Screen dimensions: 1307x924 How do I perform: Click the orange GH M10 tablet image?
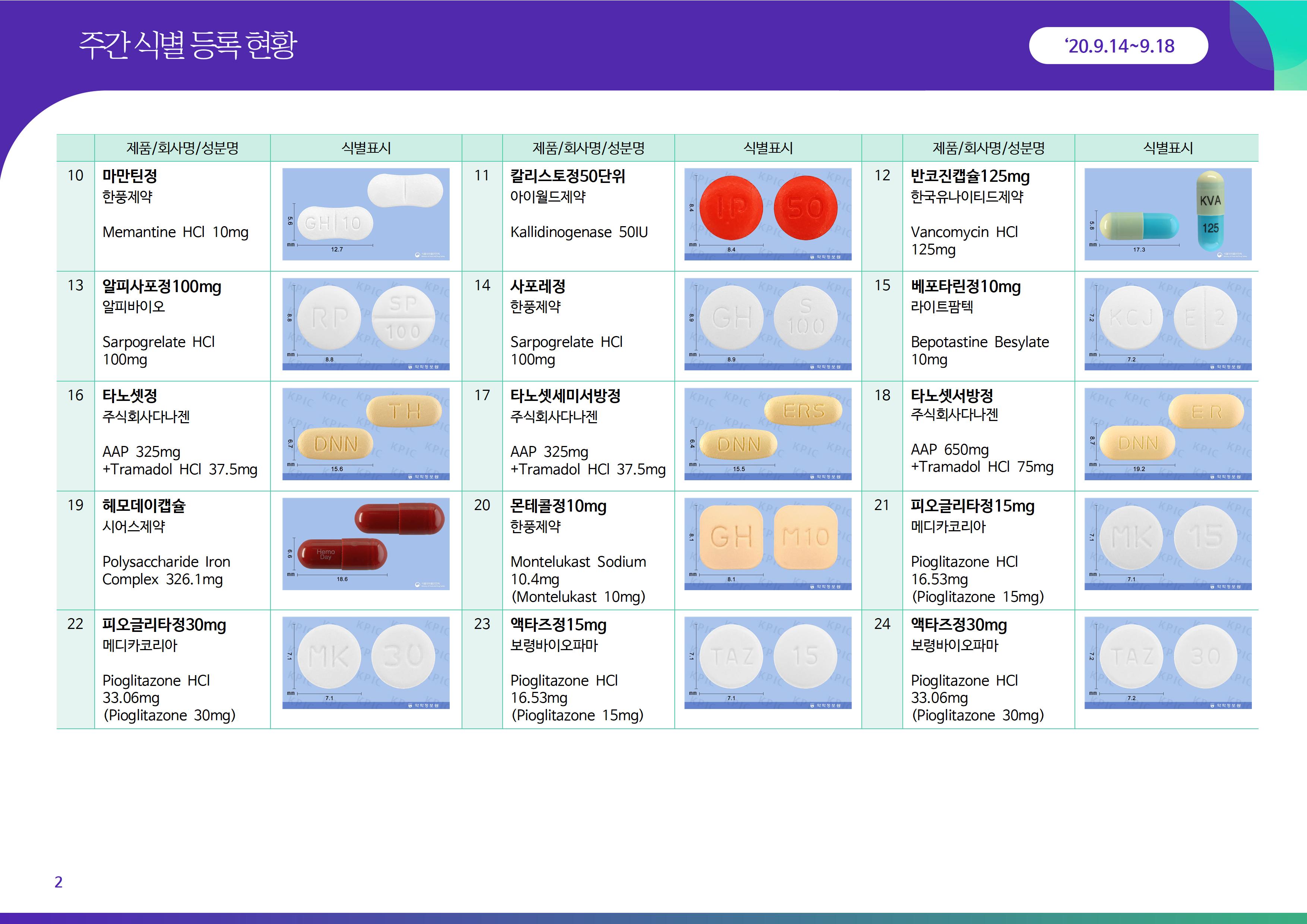(x=768, y=544)
